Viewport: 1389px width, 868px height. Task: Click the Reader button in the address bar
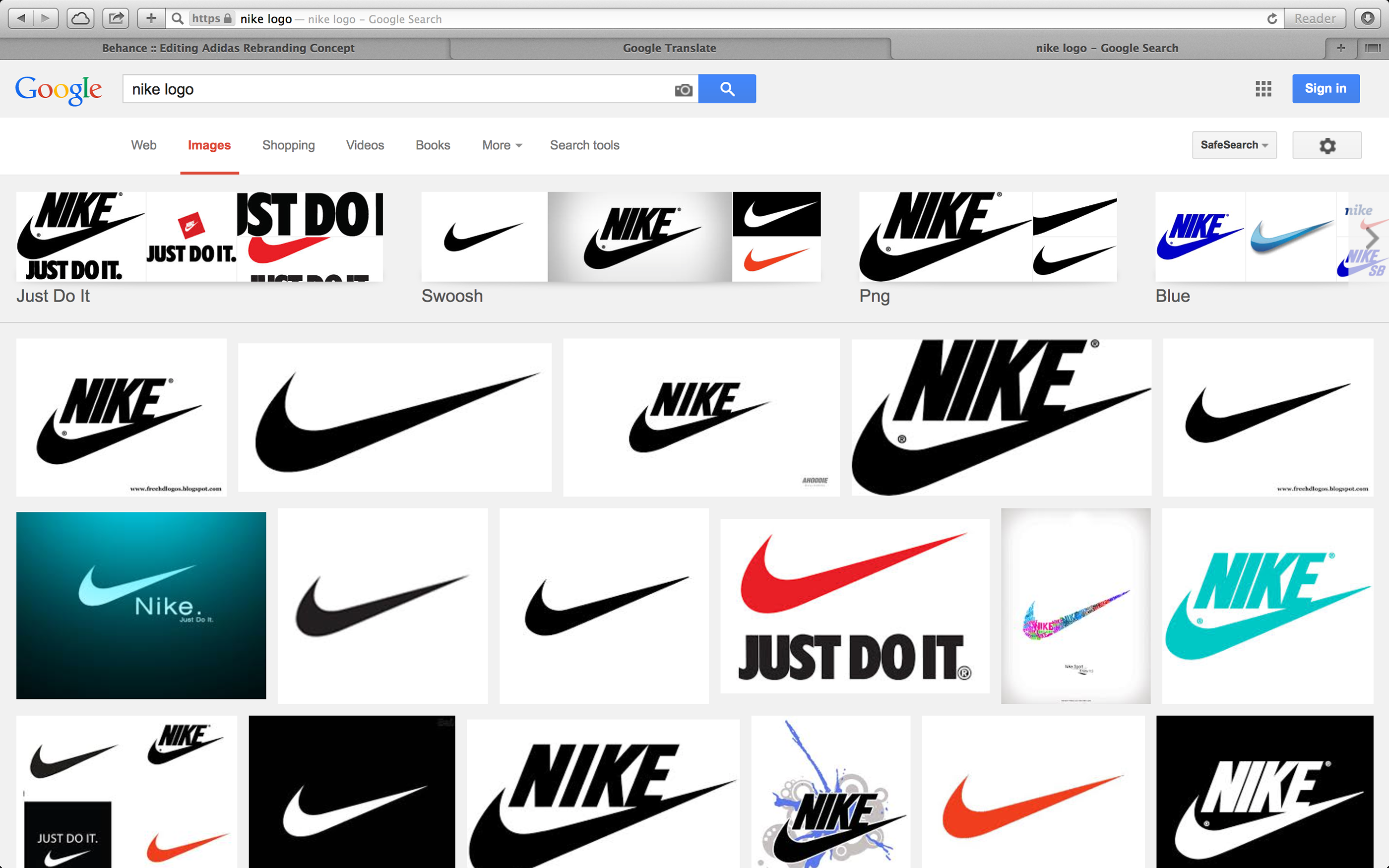click(1315, 19)
